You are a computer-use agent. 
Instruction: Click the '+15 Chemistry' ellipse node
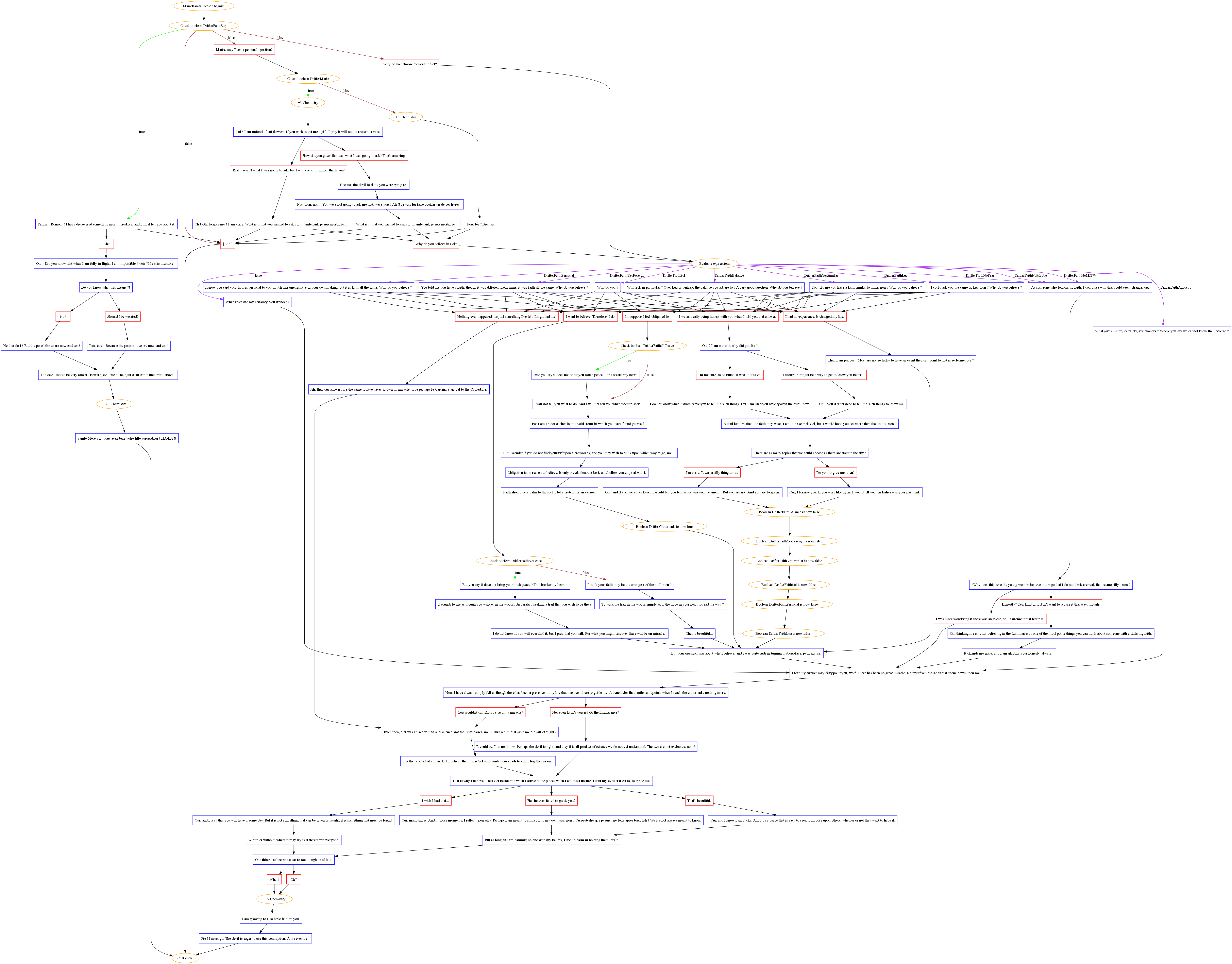pyautogui.click(x=274, y=899)
